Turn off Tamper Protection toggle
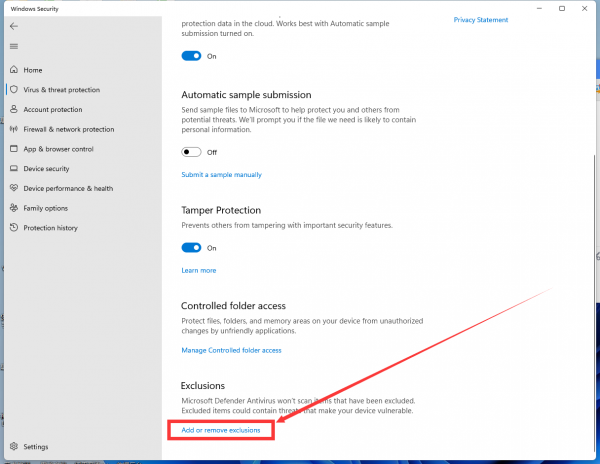The height and width of the screenshot is (464, 600). [x=191, y=247]
